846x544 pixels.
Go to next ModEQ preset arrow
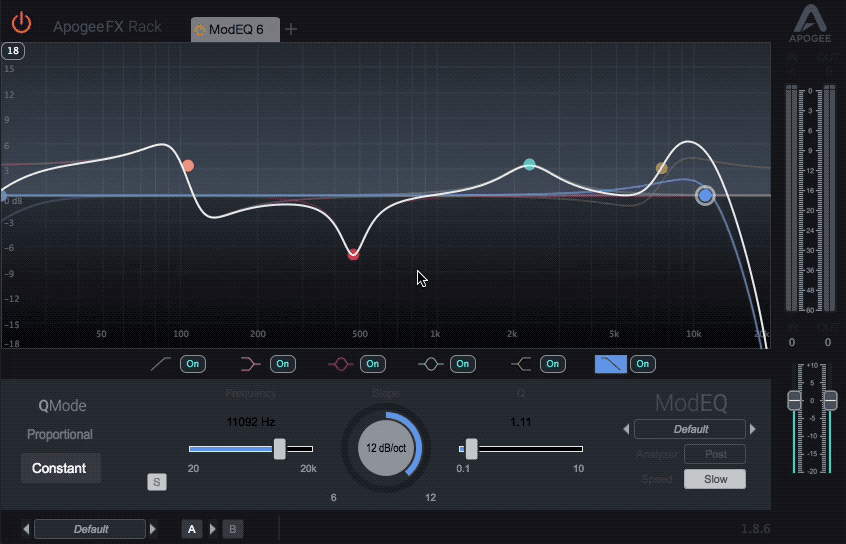753,430
